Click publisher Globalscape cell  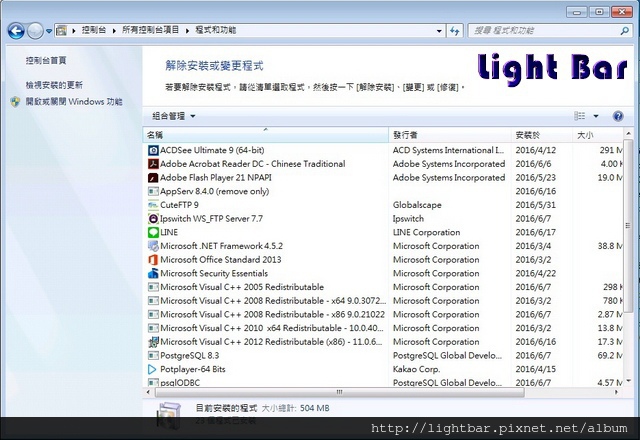(417, 205)
